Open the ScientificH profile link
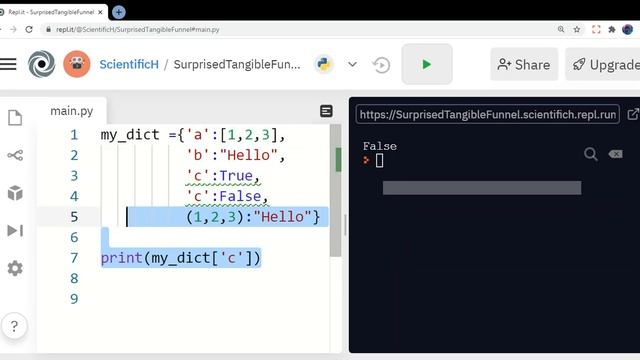This screenshot has height=360, width=640. coord(129,64)
